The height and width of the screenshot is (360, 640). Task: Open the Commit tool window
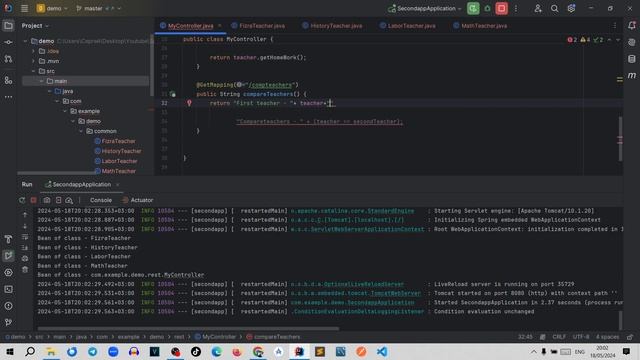8,42
